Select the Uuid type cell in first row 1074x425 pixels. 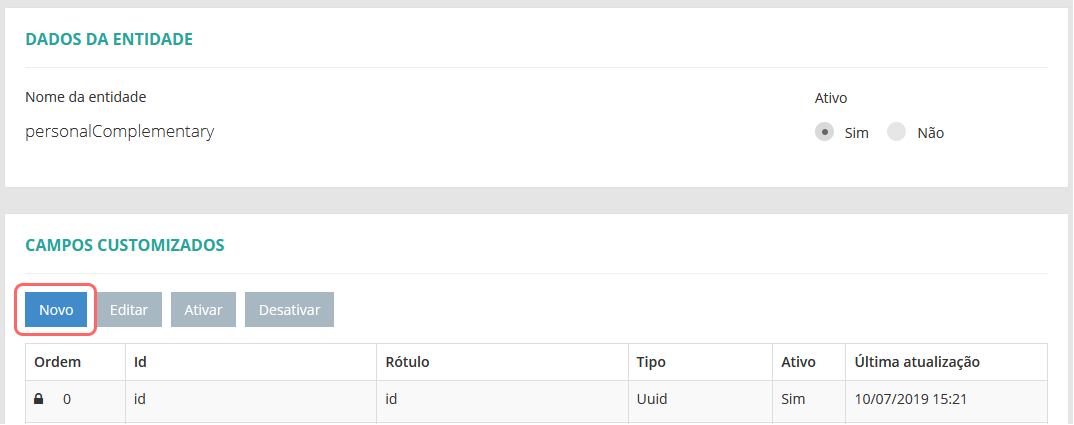651,399
